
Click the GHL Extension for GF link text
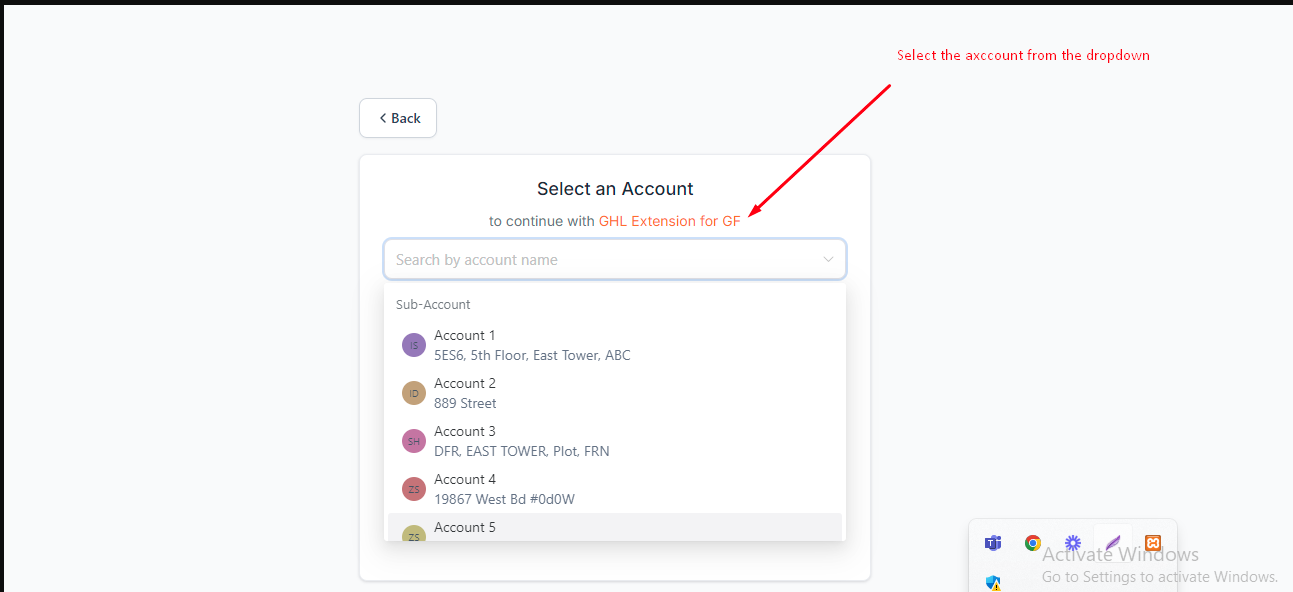670,221
